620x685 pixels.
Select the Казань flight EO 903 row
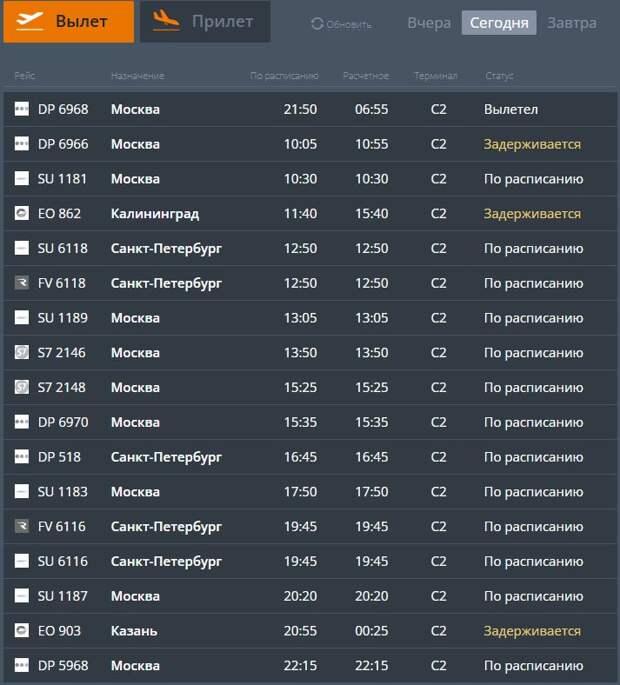coord(134,631)
